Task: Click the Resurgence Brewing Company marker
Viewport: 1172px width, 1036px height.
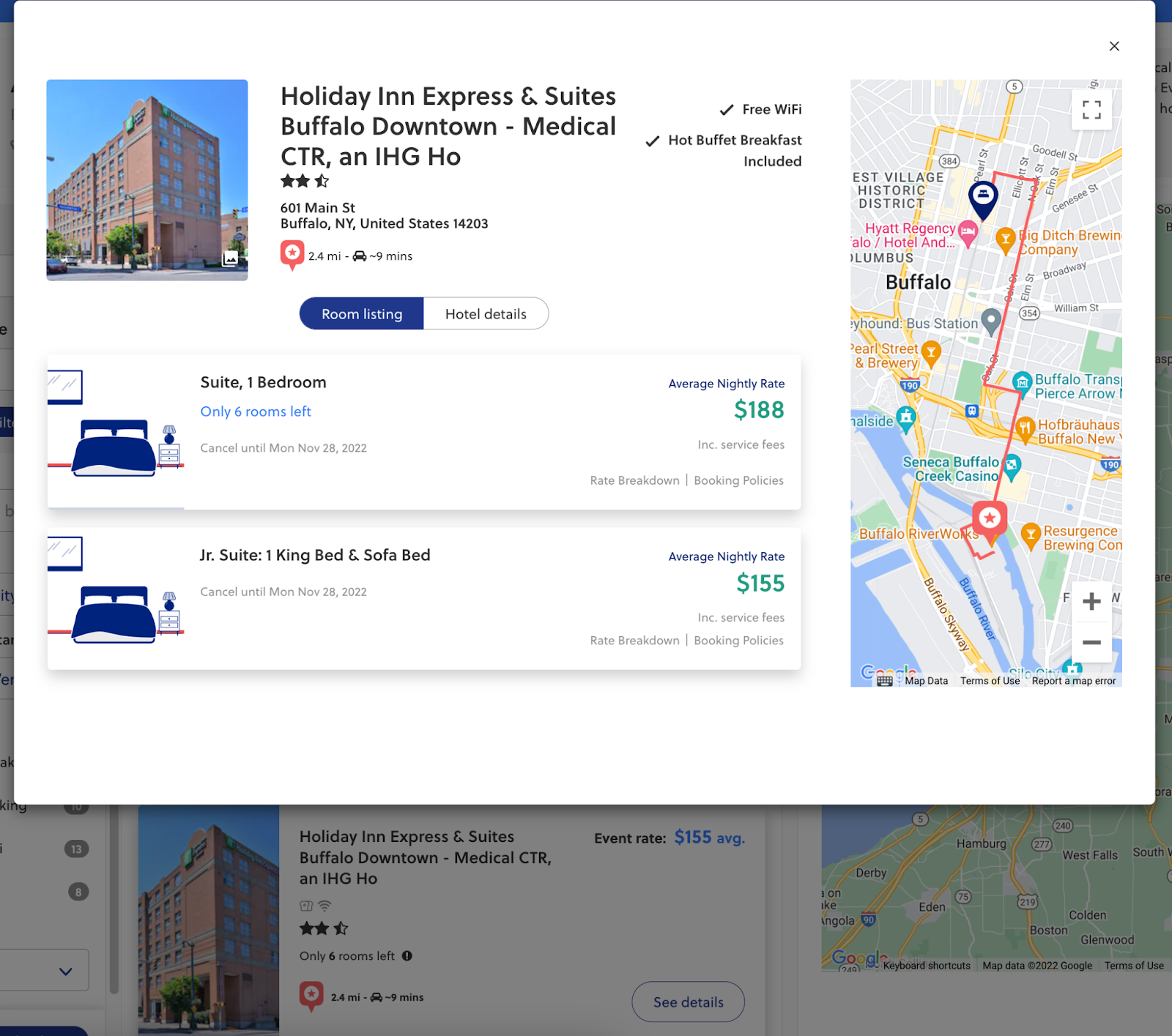Action: click(x=1031, y=535)
